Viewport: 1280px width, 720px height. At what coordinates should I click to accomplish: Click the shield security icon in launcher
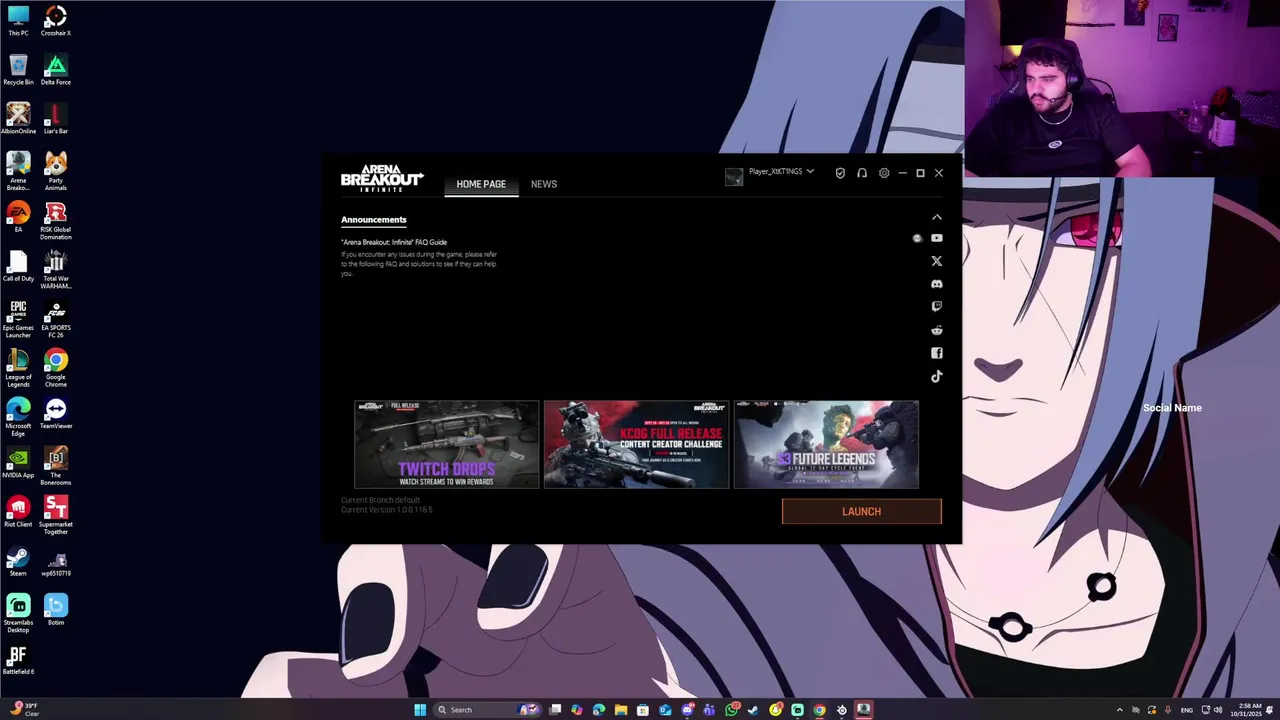840,173
